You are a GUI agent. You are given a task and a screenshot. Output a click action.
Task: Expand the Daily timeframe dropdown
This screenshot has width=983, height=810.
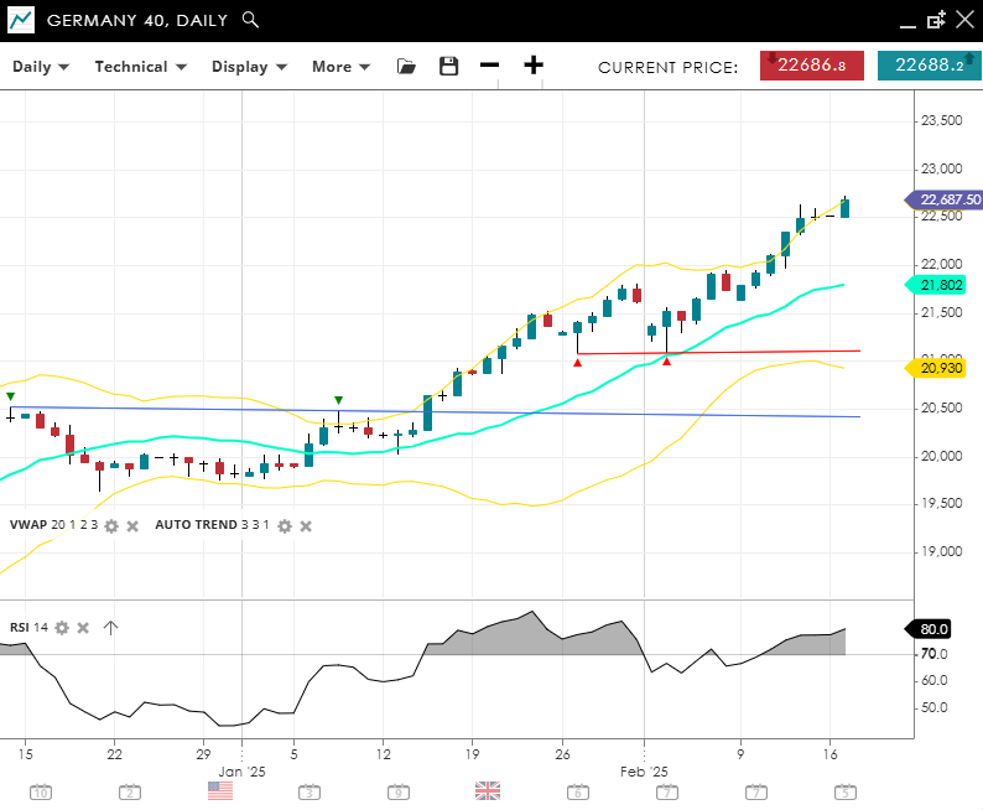(41, 67)
